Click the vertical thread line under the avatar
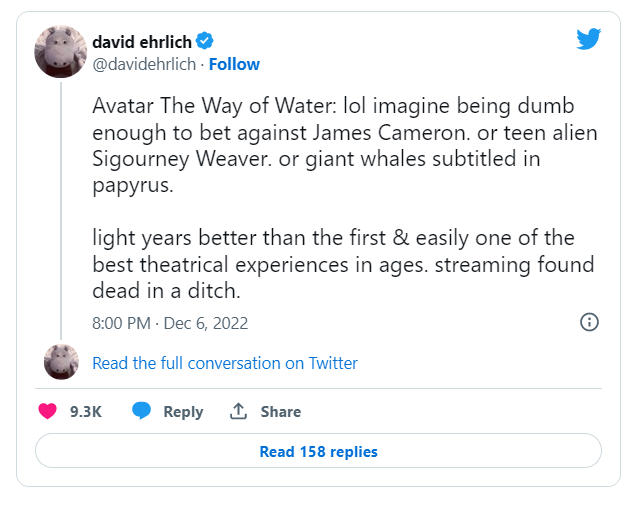The image size is (639, 506). coord(61,210)
